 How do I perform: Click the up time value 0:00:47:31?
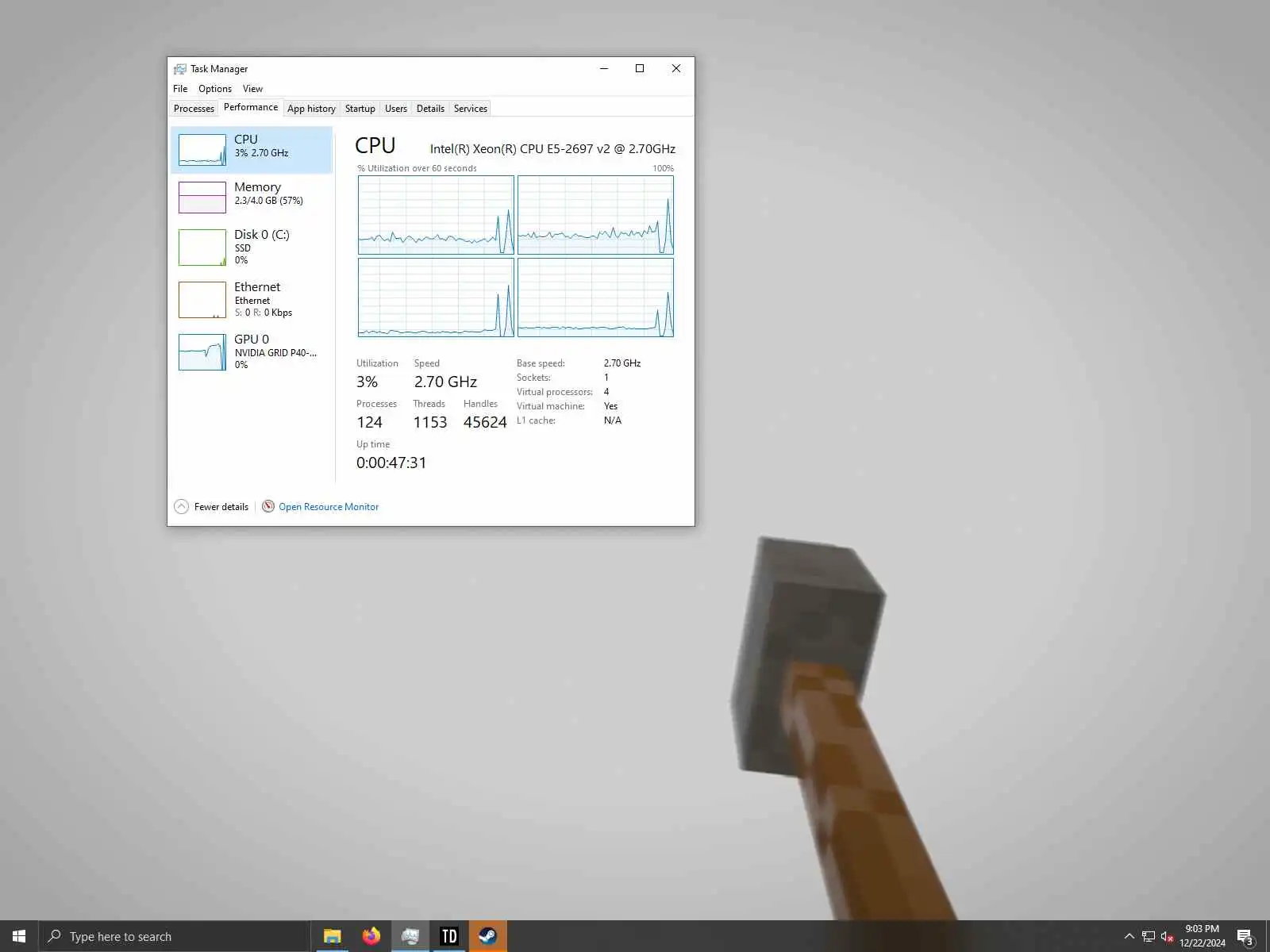click(391, 463)
